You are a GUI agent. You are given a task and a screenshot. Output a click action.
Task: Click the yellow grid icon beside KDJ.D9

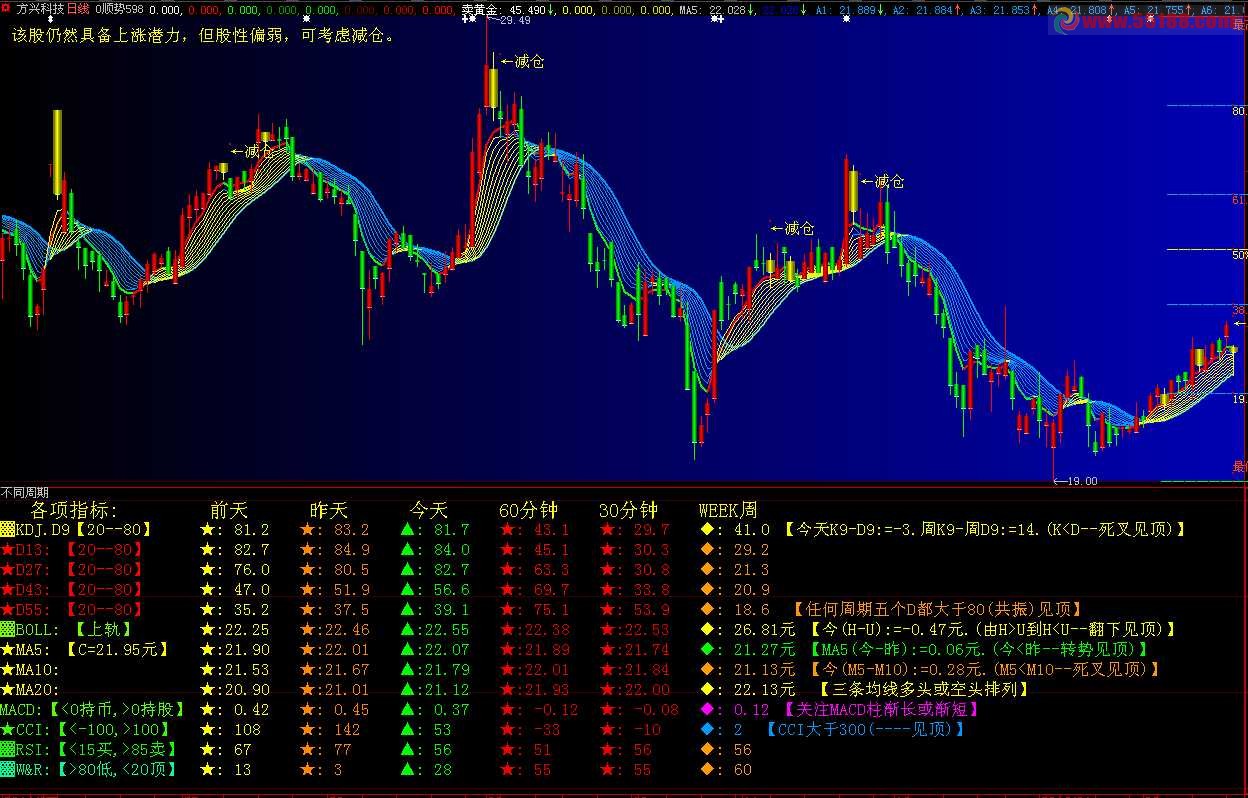(x=8, y=530)
